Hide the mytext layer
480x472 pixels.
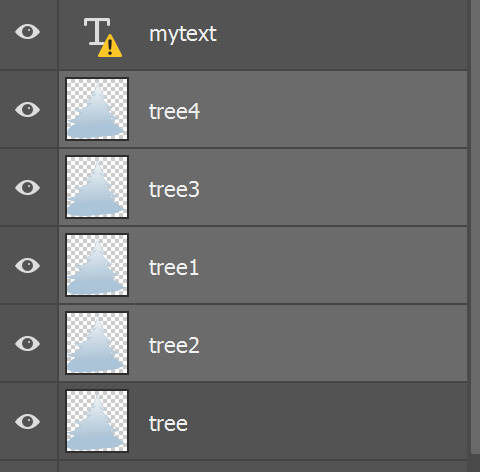(x=27, y=32)
